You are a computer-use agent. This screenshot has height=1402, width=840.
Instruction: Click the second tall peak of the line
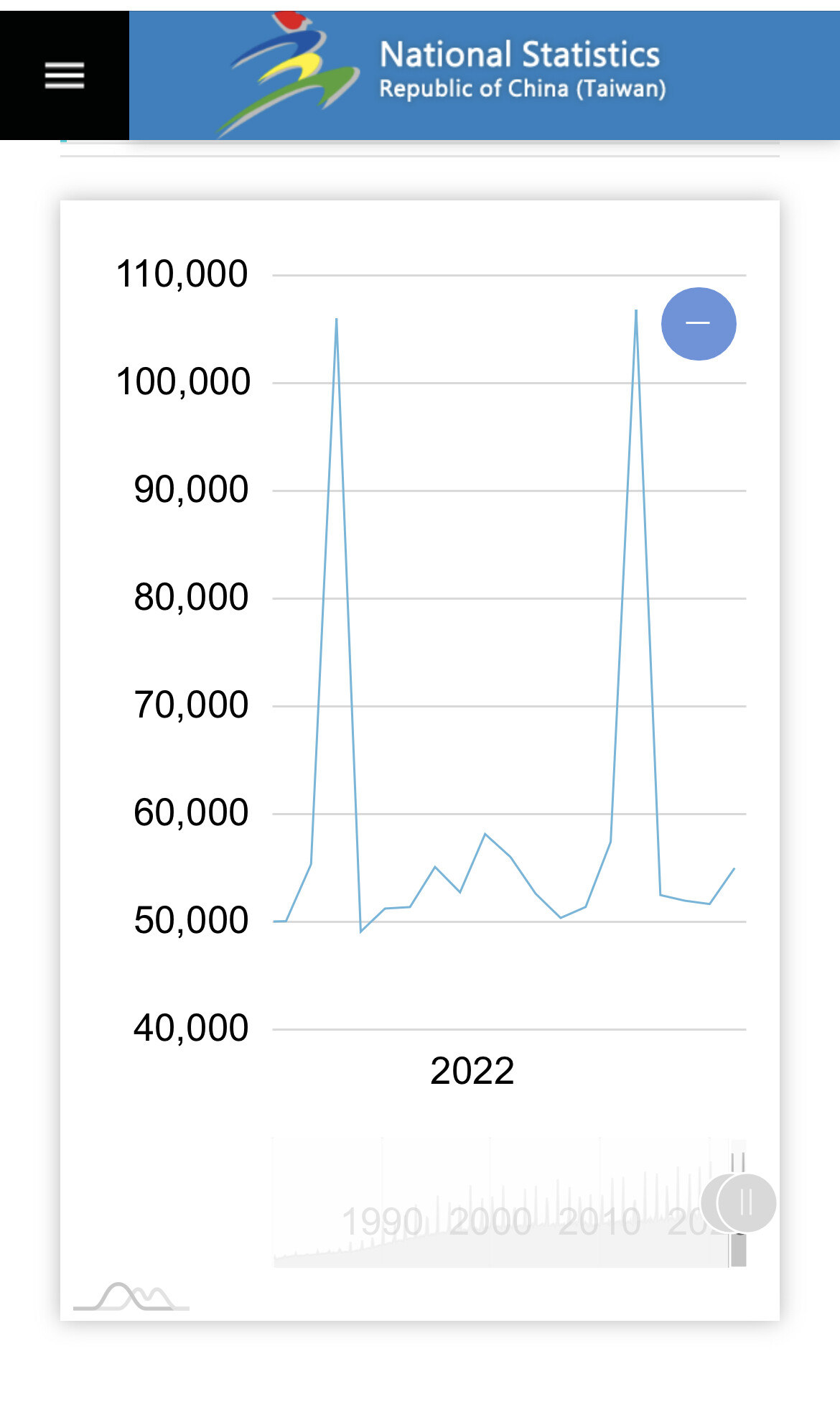[636, 312]
